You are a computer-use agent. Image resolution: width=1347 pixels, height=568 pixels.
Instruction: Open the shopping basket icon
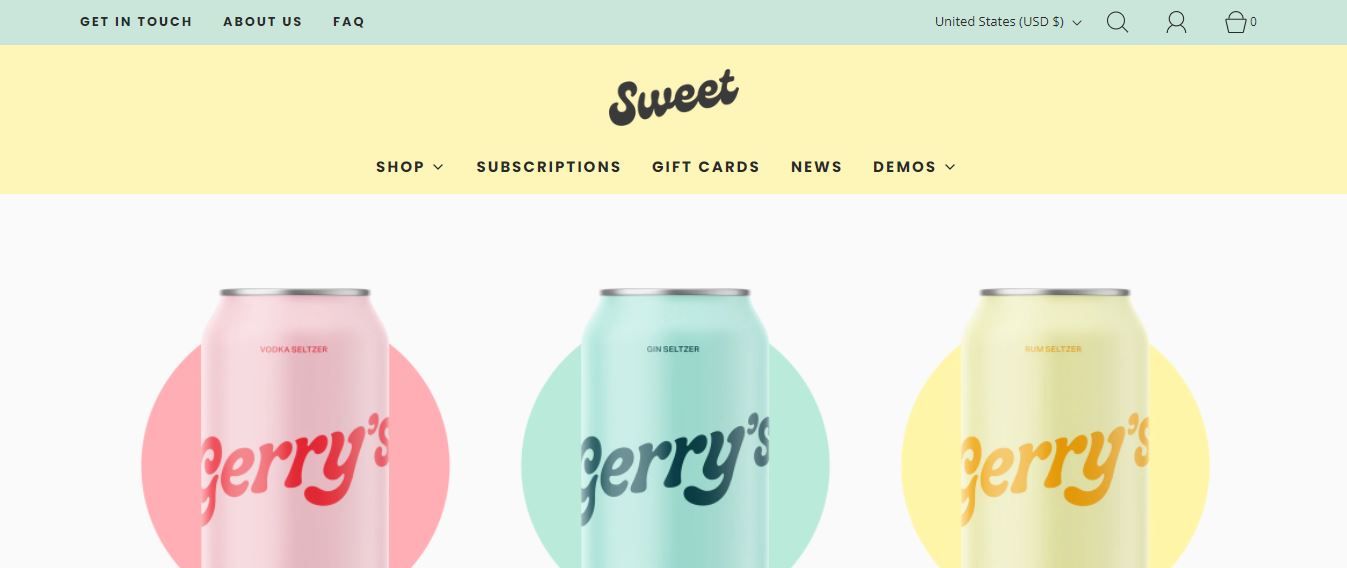pos(1235,22)
